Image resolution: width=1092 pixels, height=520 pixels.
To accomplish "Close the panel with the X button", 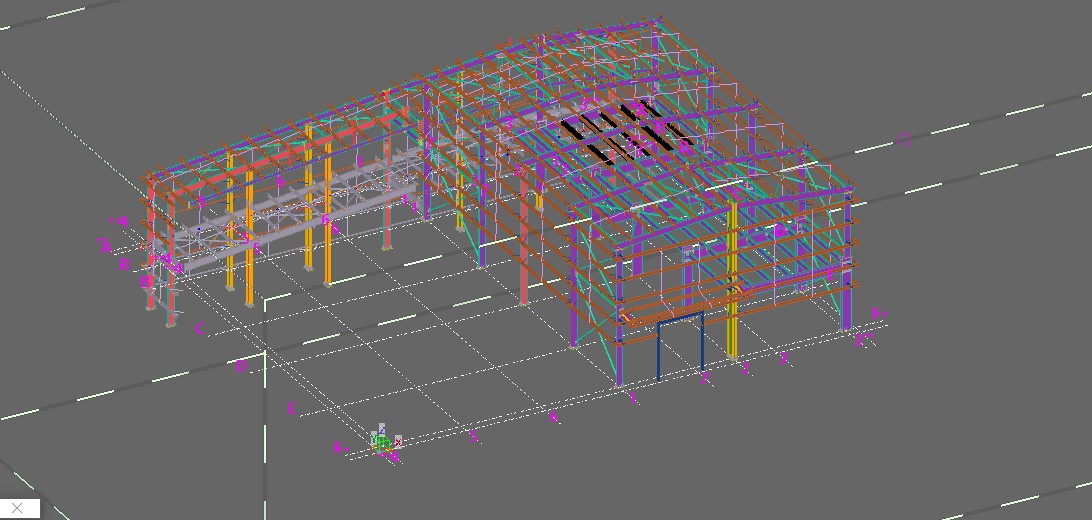I will pos(17,508).
